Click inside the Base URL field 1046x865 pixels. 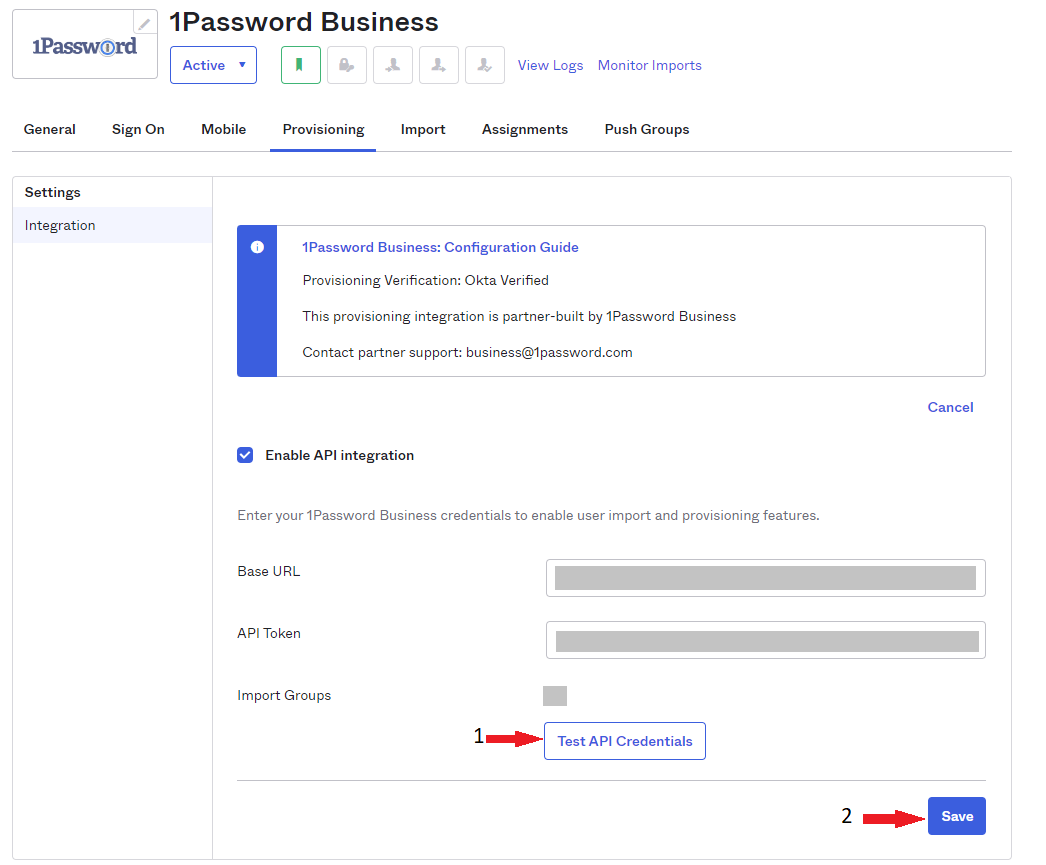coord(765,577)
